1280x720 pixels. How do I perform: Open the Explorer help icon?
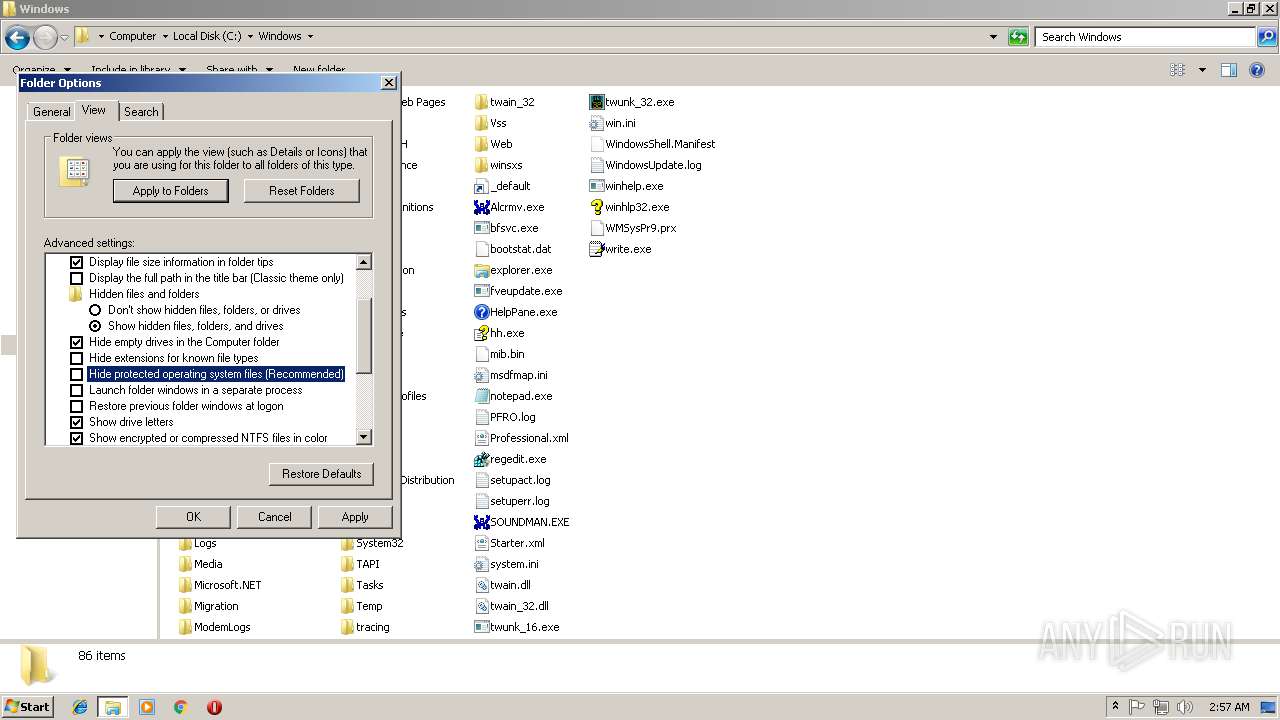pyautogui.click(x=1258, y=70)
